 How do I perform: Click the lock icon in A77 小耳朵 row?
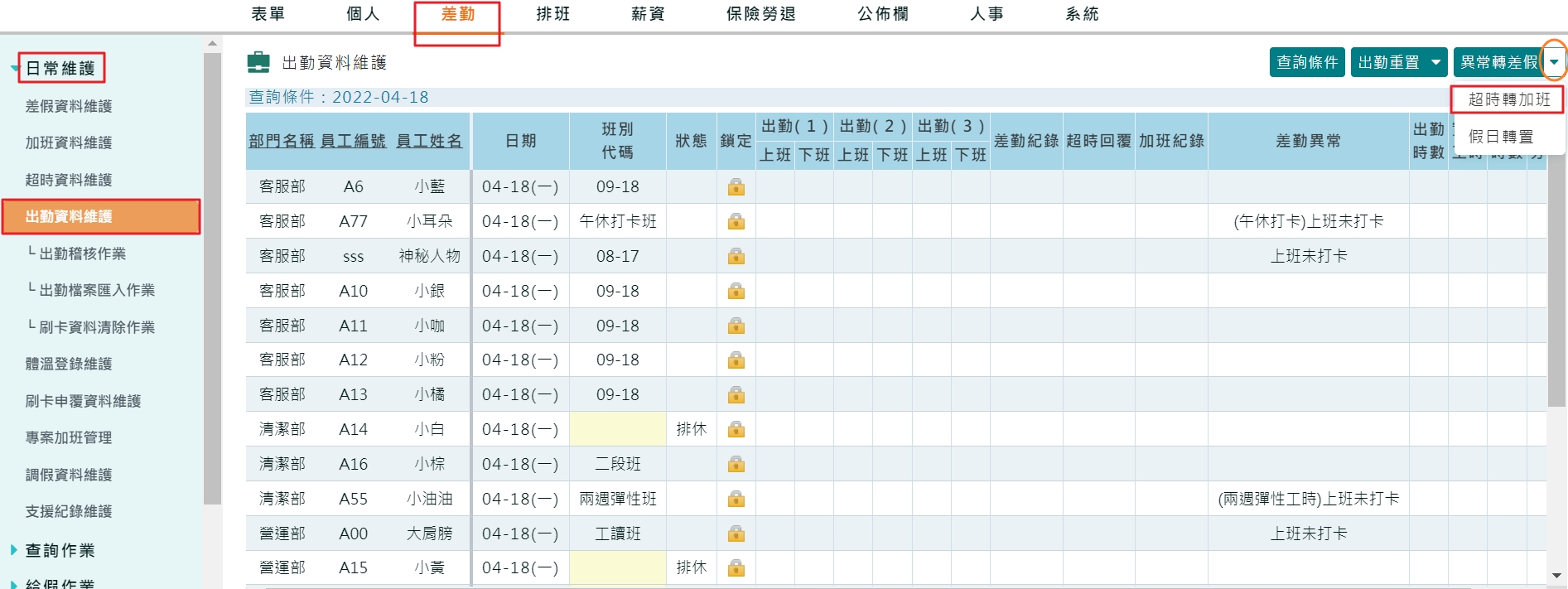pyautogui.click(x=736, y=221)
